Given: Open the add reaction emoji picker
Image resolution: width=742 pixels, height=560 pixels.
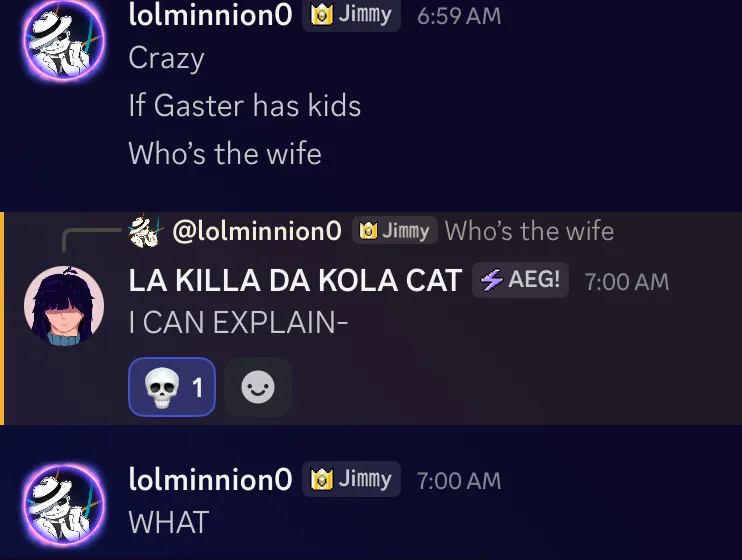Looking at the screenshot, I should coord(258,387).
